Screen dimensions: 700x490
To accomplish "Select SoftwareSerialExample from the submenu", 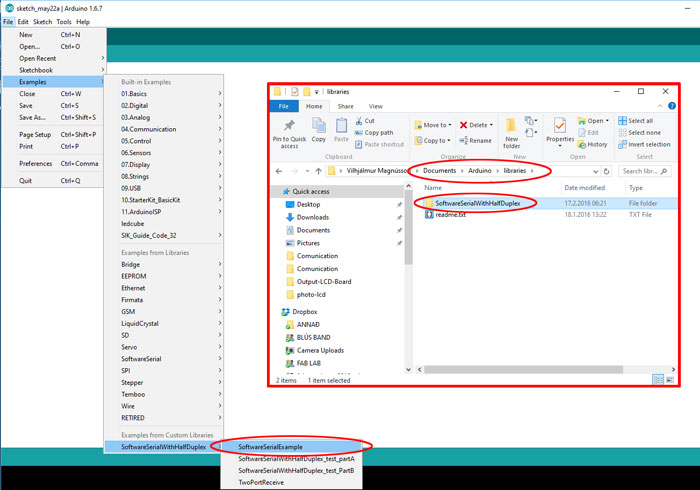I will (x=292, y=447).
